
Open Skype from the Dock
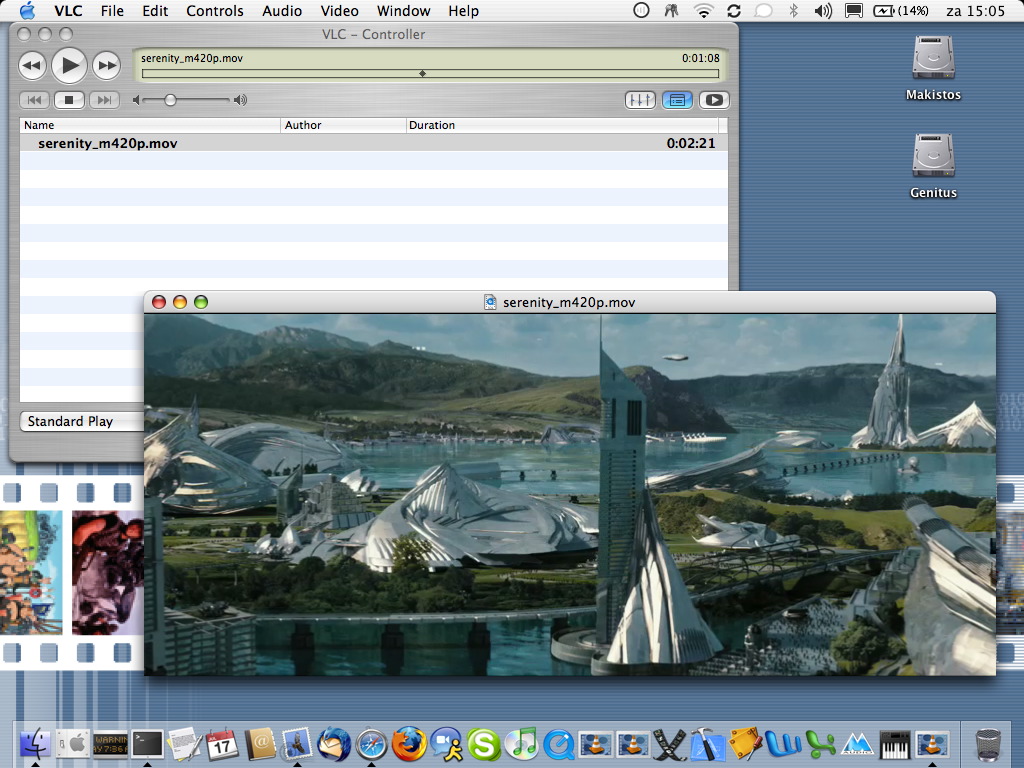483,744
